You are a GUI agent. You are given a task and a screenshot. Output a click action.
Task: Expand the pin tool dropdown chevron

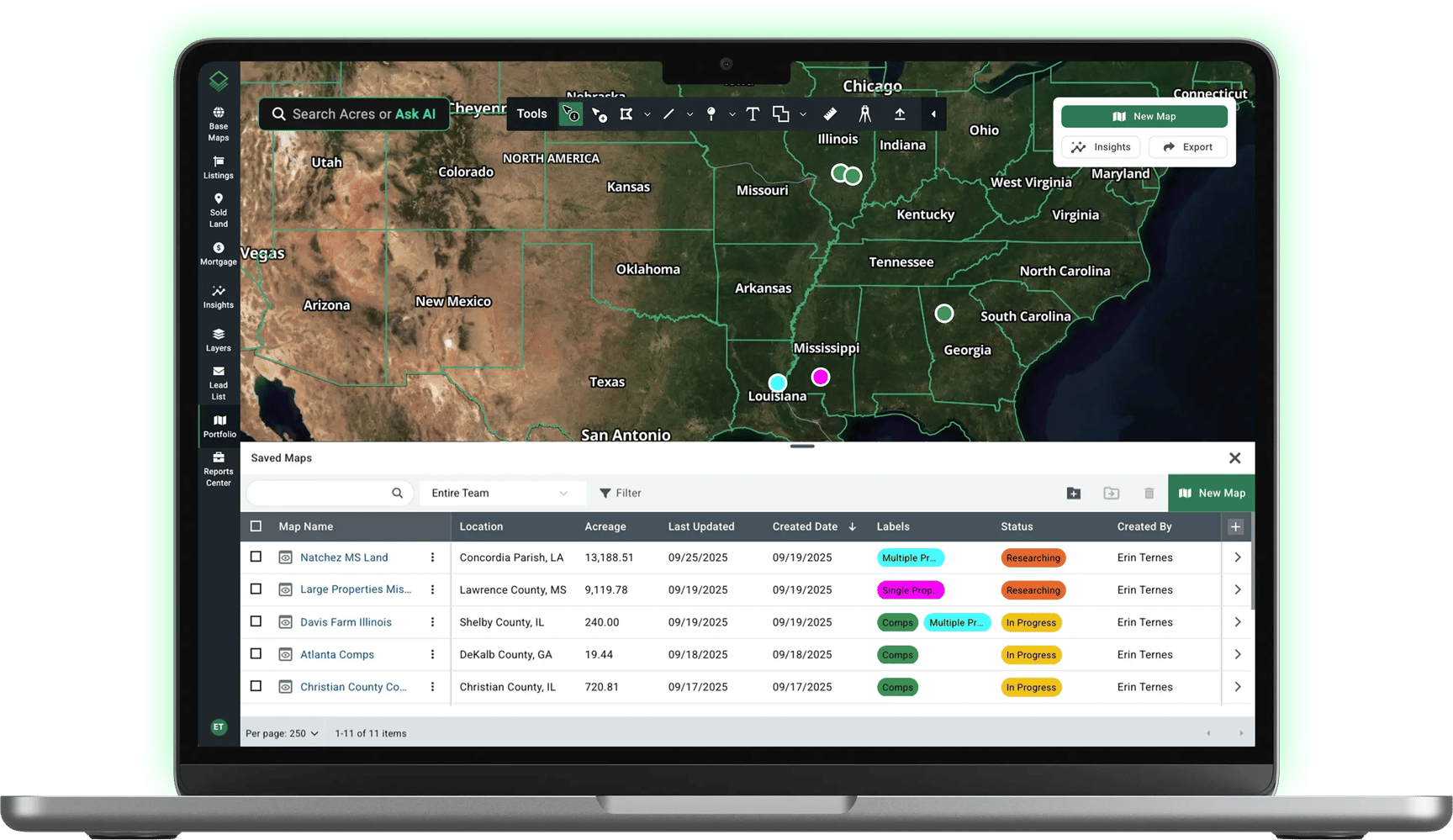click(732, 114)
